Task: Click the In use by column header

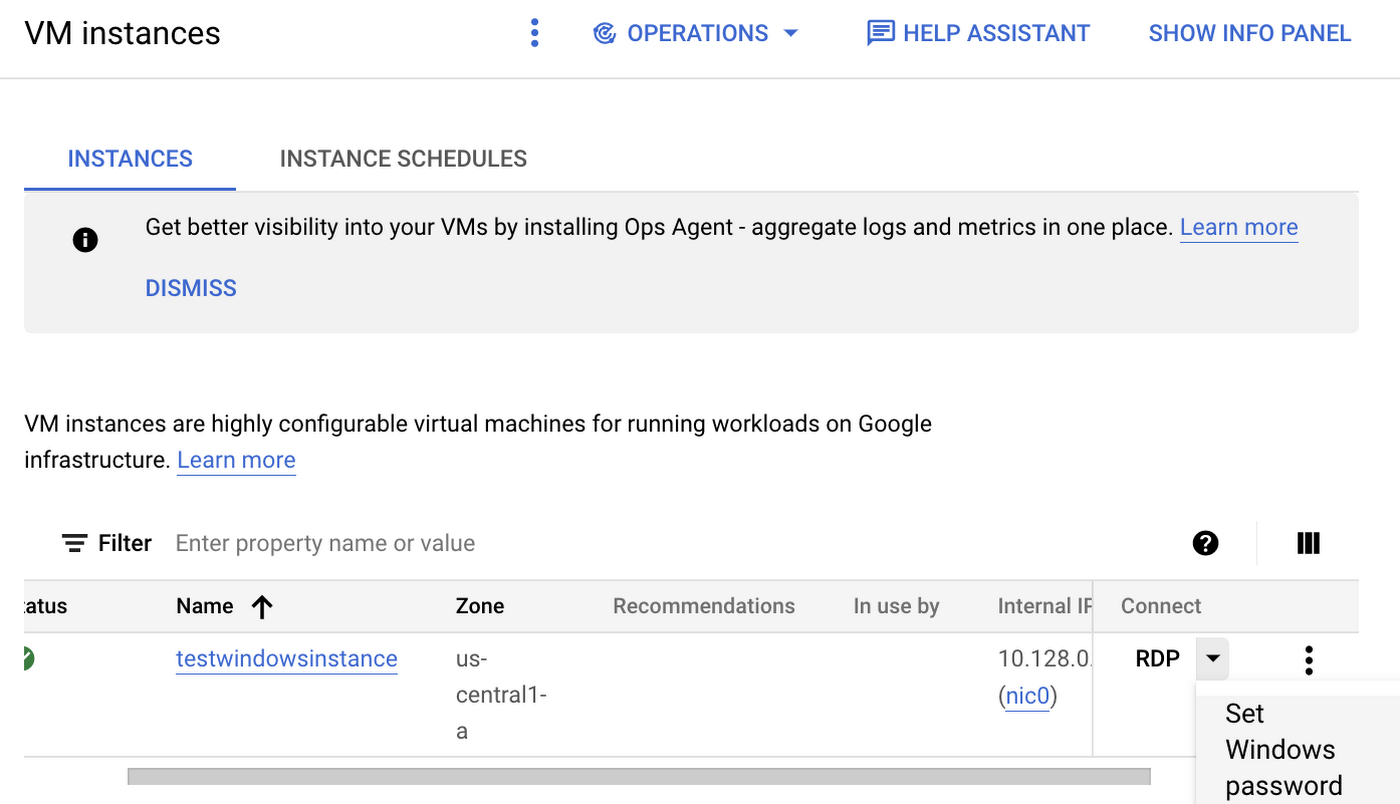Action: point(896,606)
